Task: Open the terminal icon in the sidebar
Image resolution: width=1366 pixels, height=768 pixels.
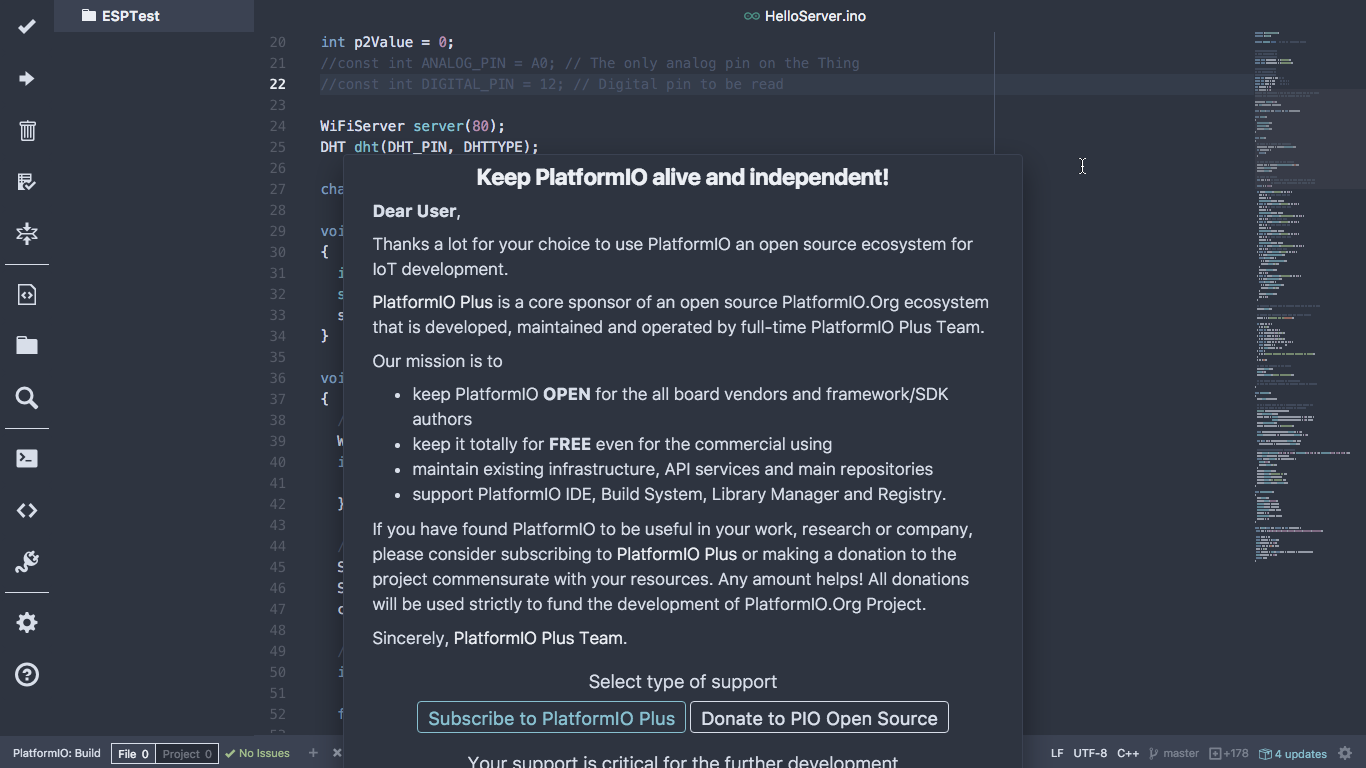Action: [27, 459]
